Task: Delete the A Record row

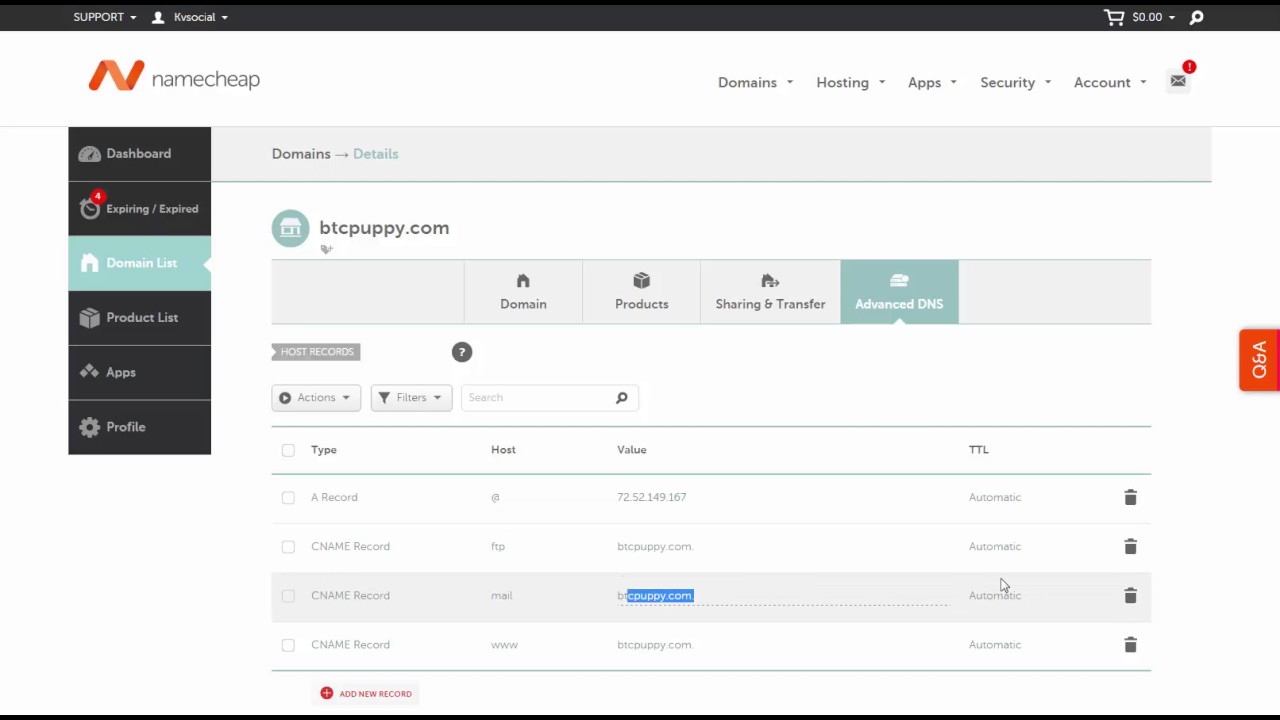Action: click(1130, 497)
